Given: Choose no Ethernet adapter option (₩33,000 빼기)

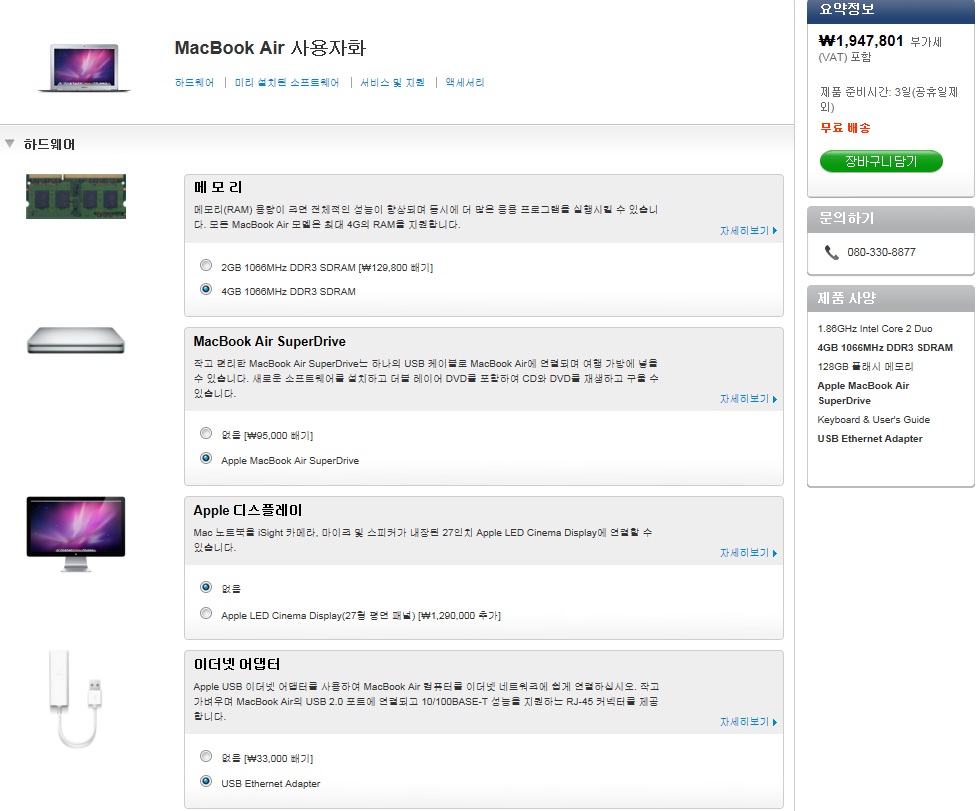Looking at the screenshot, I should tap(206, 757).
